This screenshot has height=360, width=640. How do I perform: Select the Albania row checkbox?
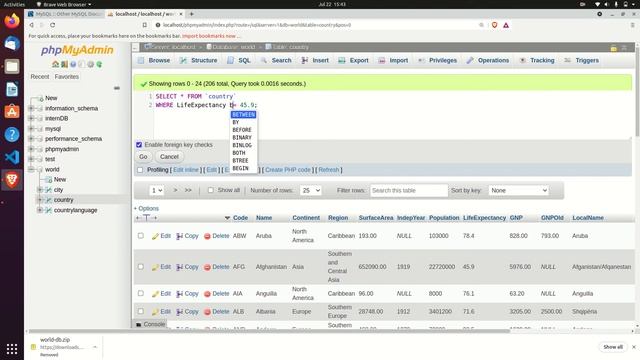[141, 311]
